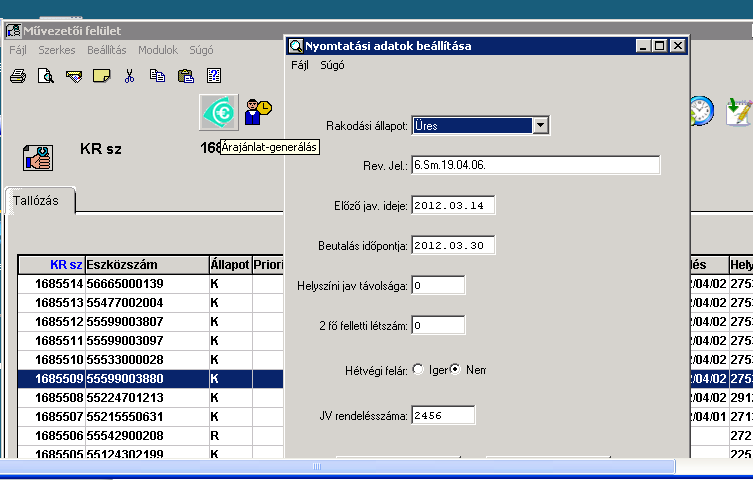
Task: Select Nem for Hétvégi felár
Action: point(454,370)
